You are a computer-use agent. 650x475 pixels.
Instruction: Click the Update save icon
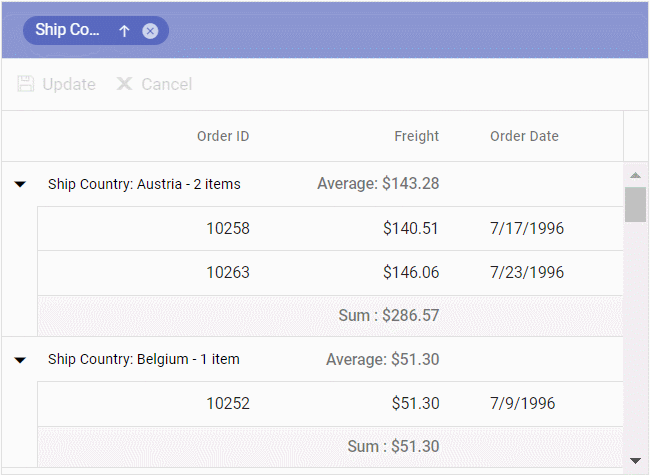pos(26,84)
